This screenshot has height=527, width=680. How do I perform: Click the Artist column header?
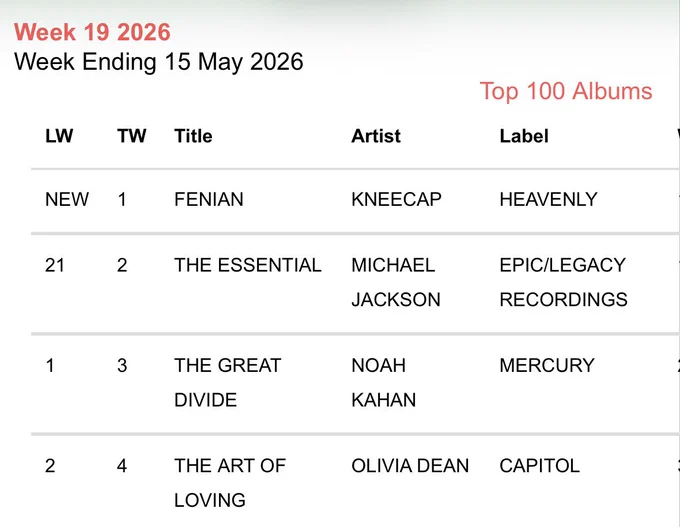376,136
